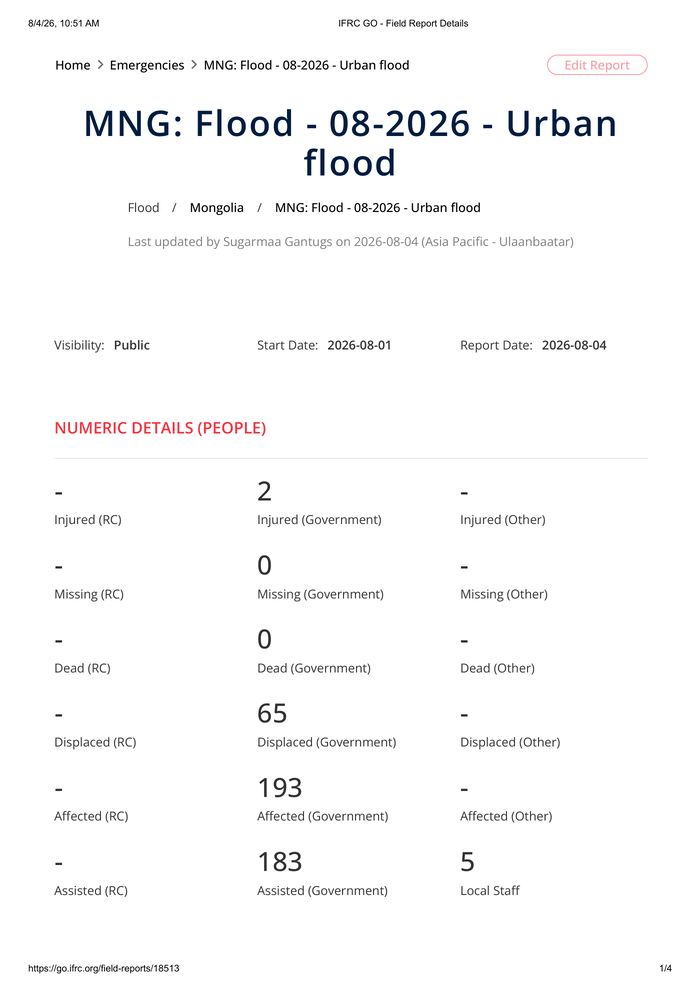The width and height of the screenshot is (700, 991).
Task: Open the go.ifrc.org field report URL
Action: click(104, 968)
